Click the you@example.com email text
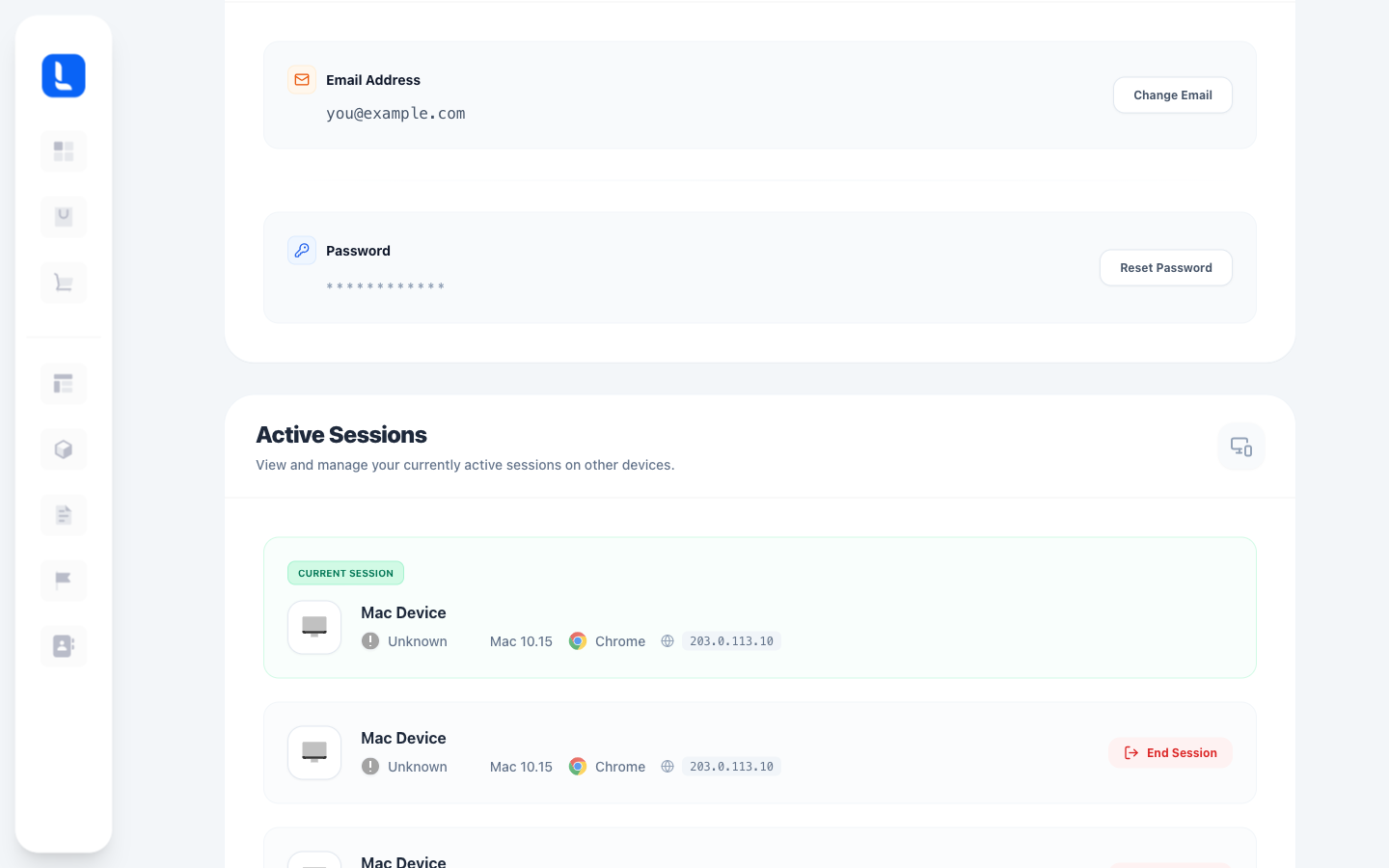 [x=395, y=114]
